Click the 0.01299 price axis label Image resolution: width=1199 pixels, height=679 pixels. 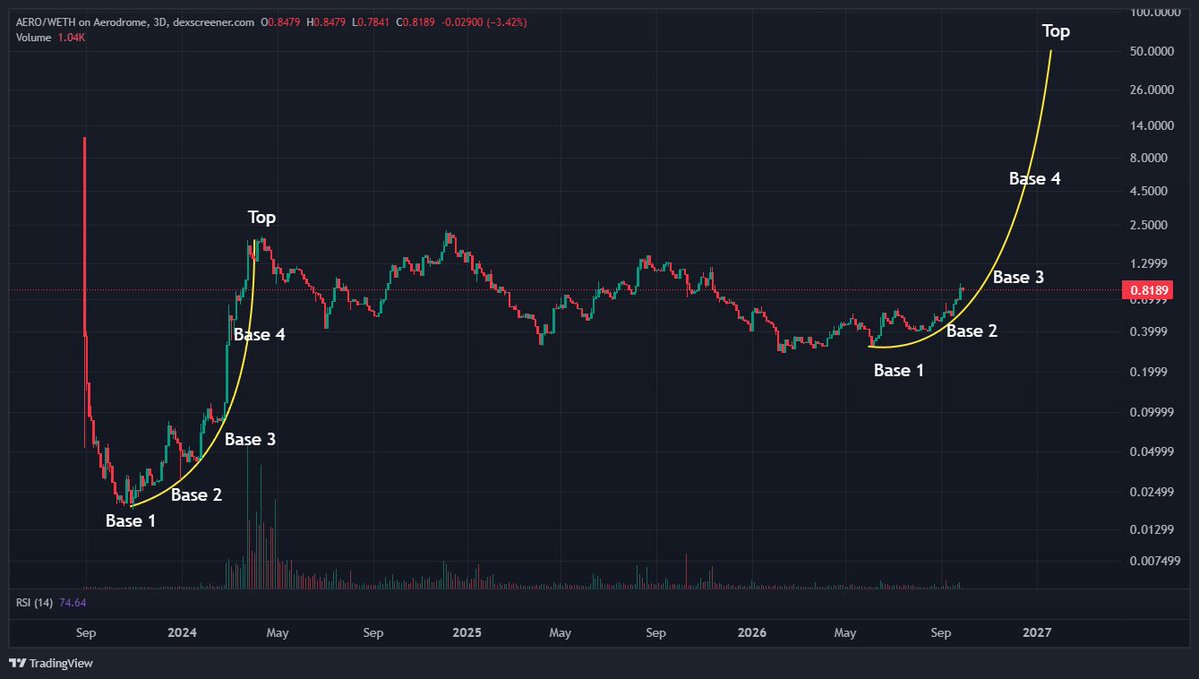[x=1152, y=529]
